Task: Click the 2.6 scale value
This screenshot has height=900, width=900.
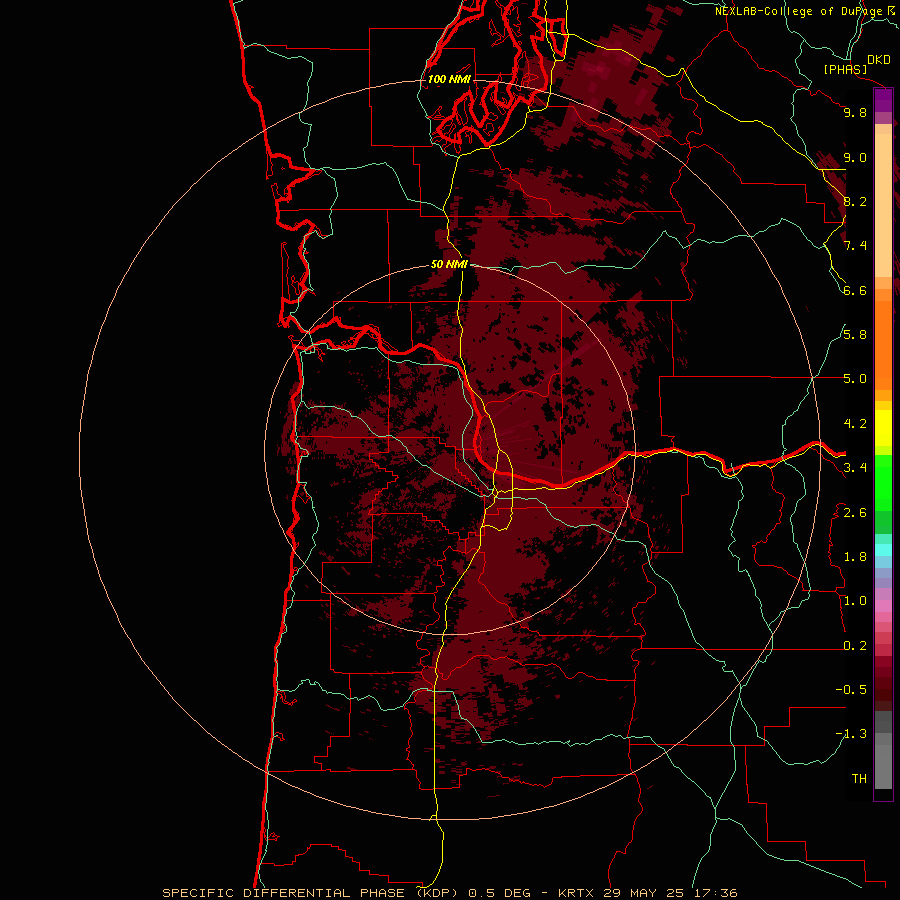Action: coord(855,513)
